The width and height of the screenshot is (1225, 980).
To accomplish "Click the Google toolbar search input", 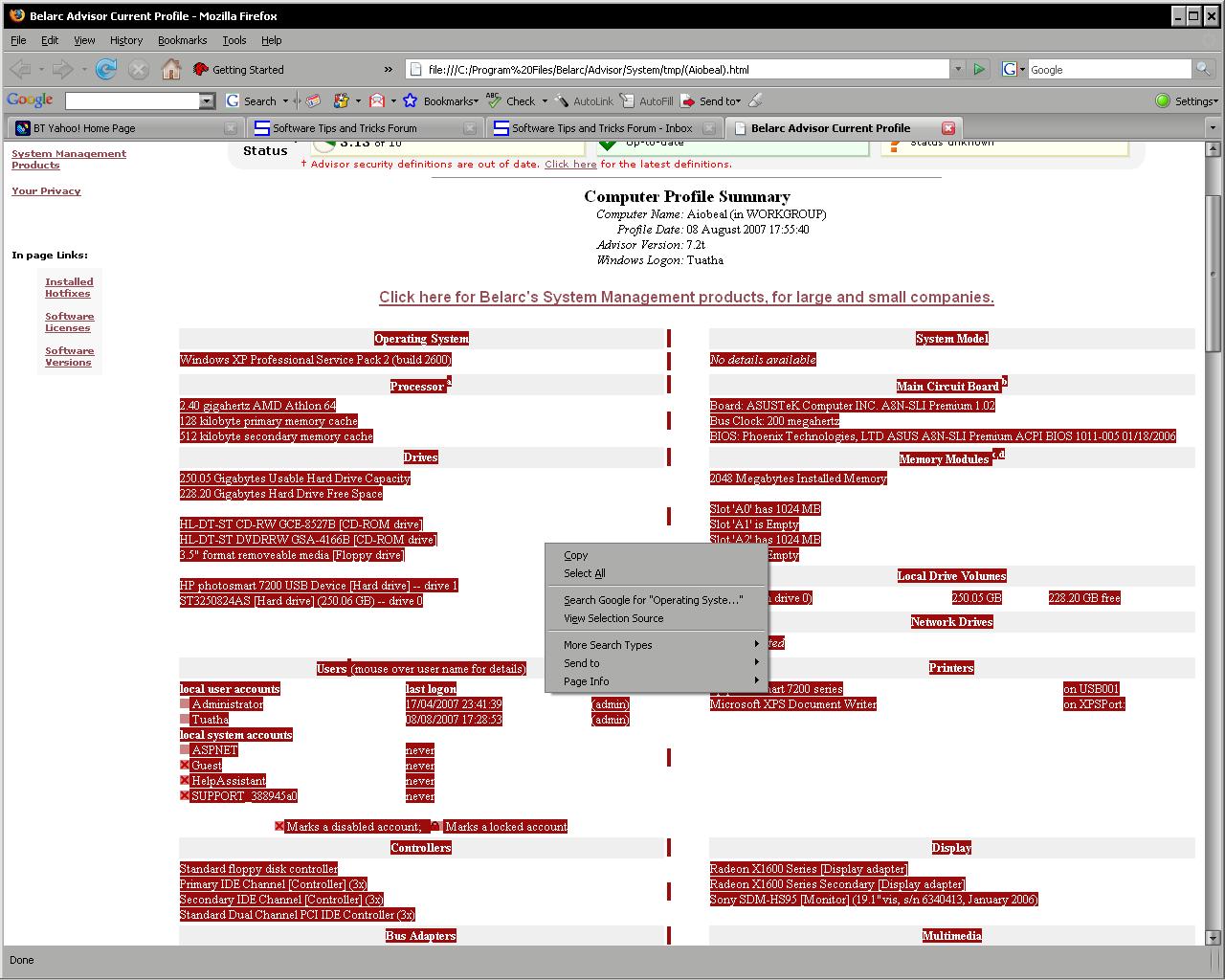I will pyautogui.click(x=132, y=100).
